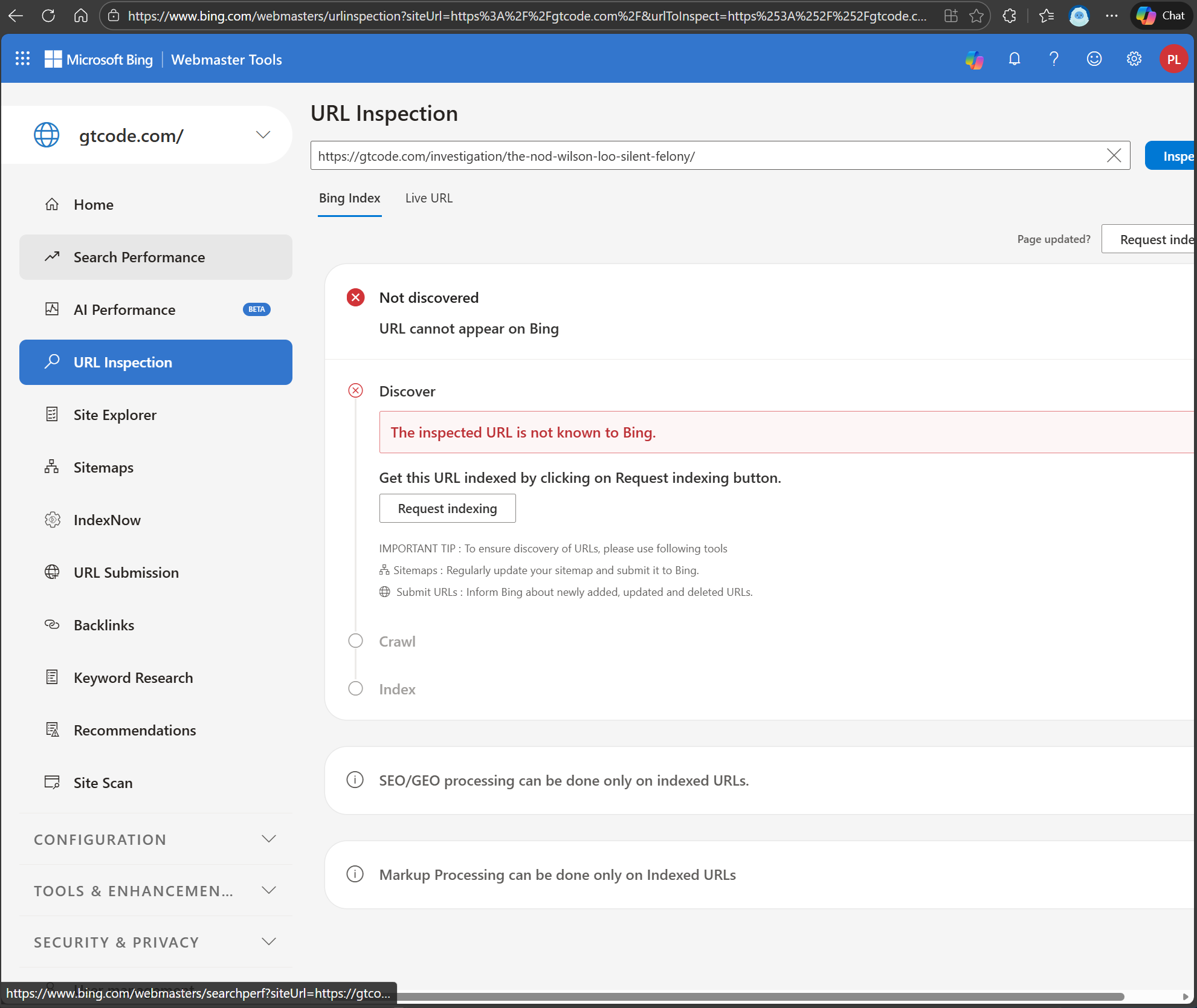This screenshot has height=1008, width=1197.
Task: Click the Page updated? link
Action: [x=1053, y=239]
